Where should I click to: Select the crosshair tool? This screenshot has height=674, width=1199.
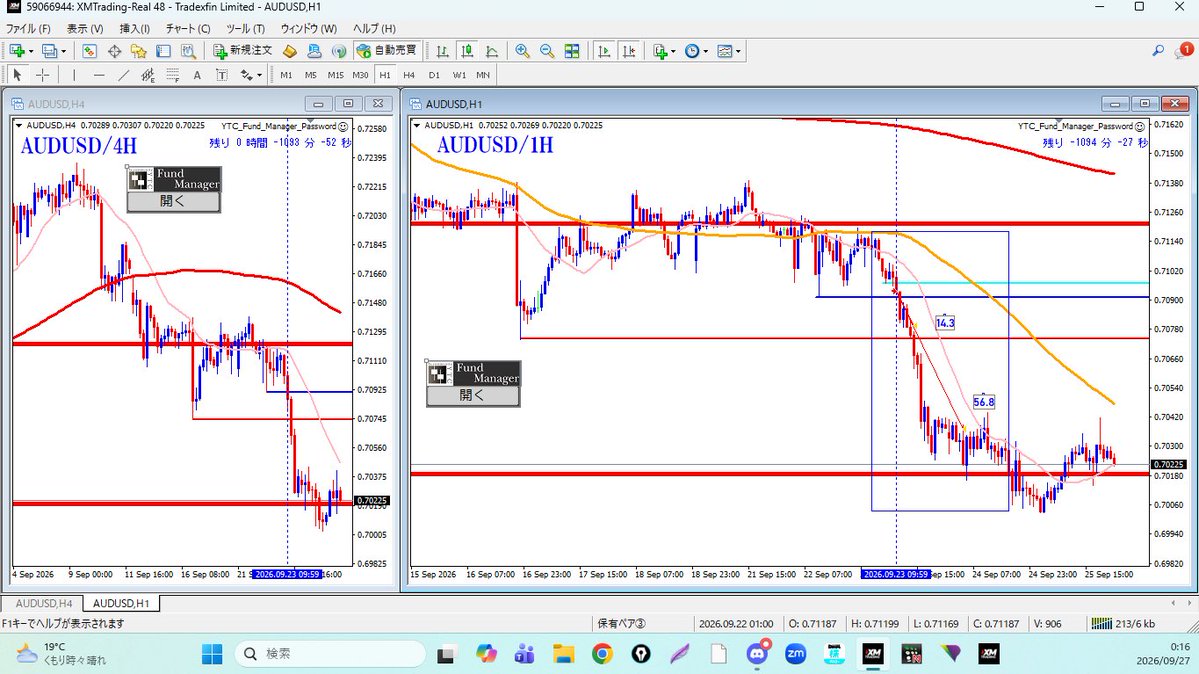(x=43, y=75)
